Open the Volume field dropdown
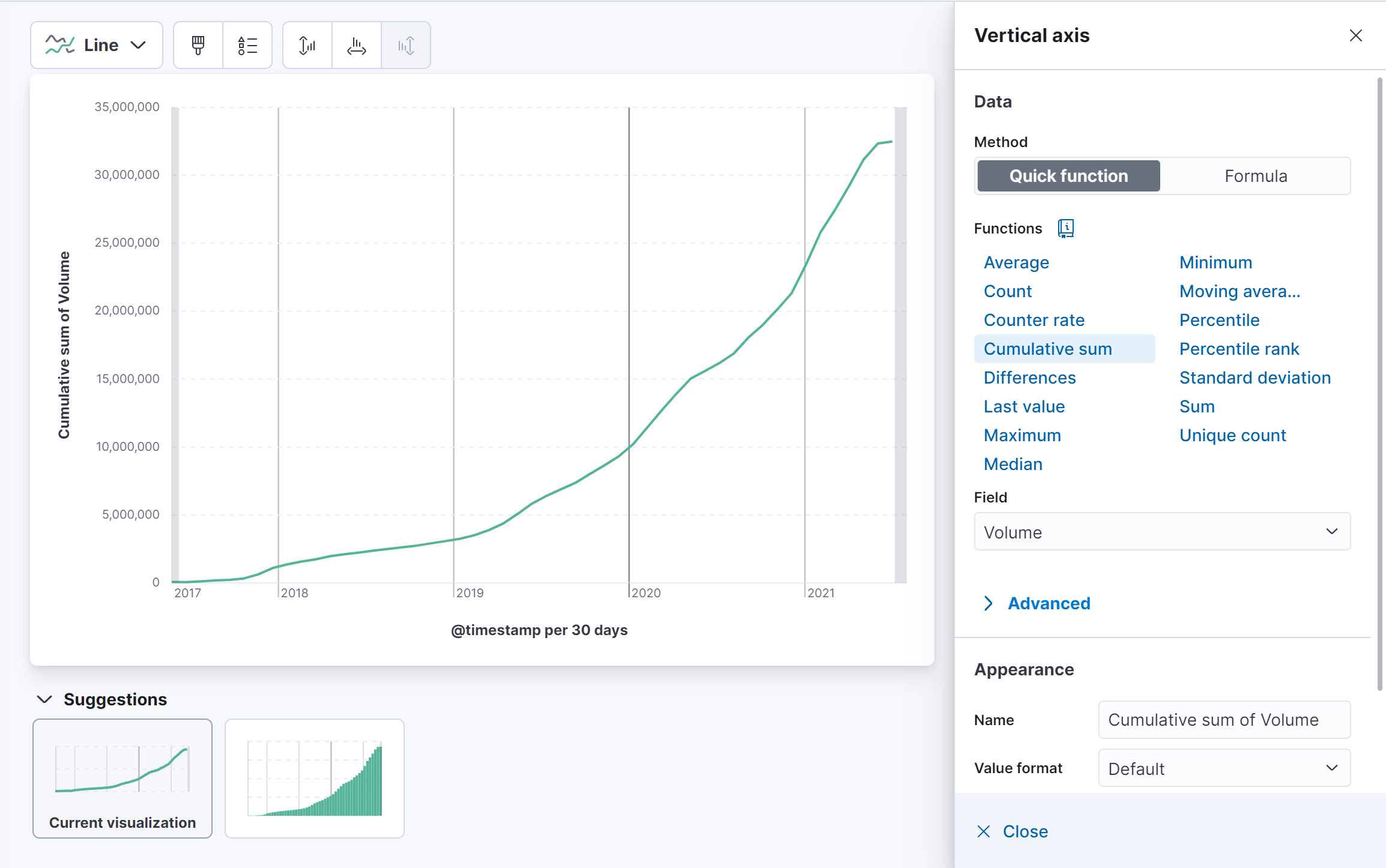1386x868 pixels. pos(1162,532)
